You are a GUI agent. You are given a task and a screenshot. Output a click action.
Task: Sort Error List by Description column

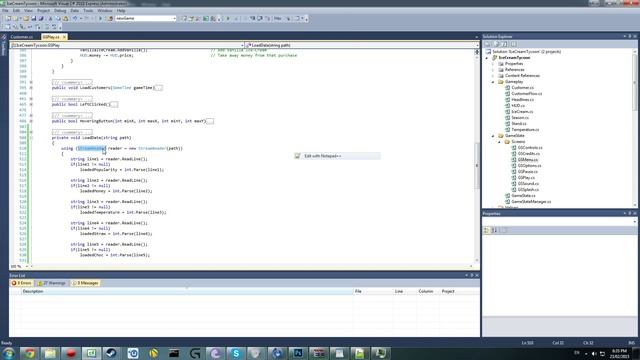coord(187,291)
